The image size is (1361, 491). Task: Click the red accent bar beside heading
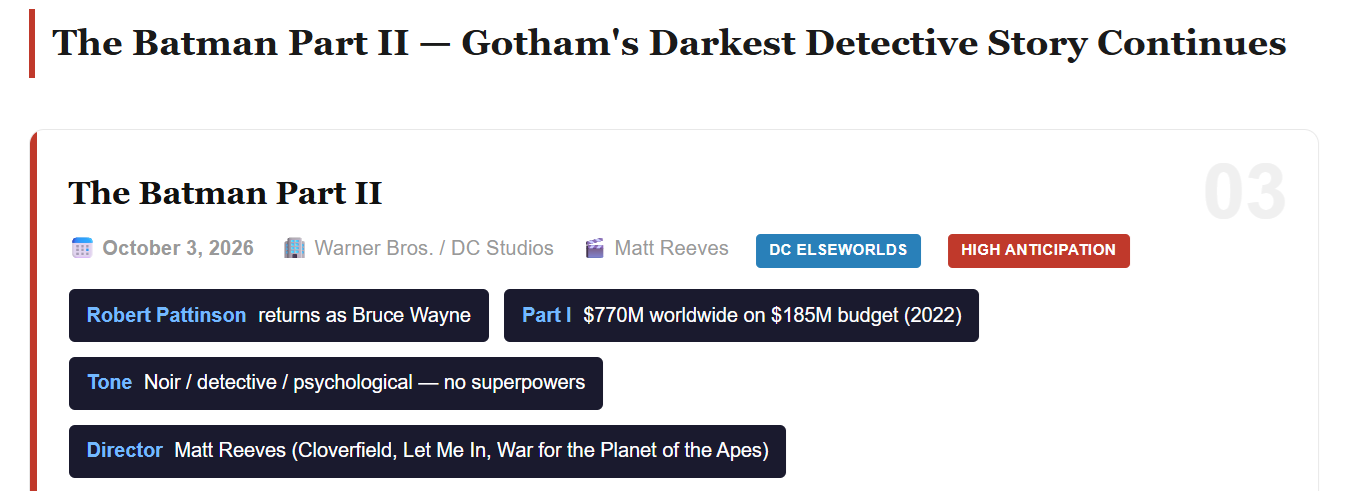point(32,44)
